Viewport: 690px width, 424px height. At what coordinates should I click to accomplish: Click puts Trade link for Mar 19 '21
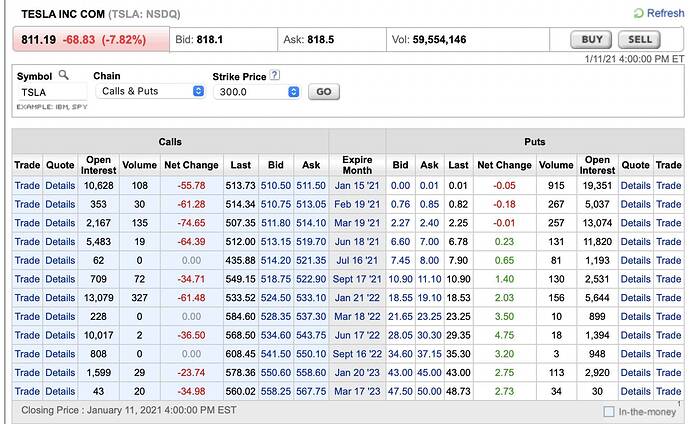[x=669, y=223]
